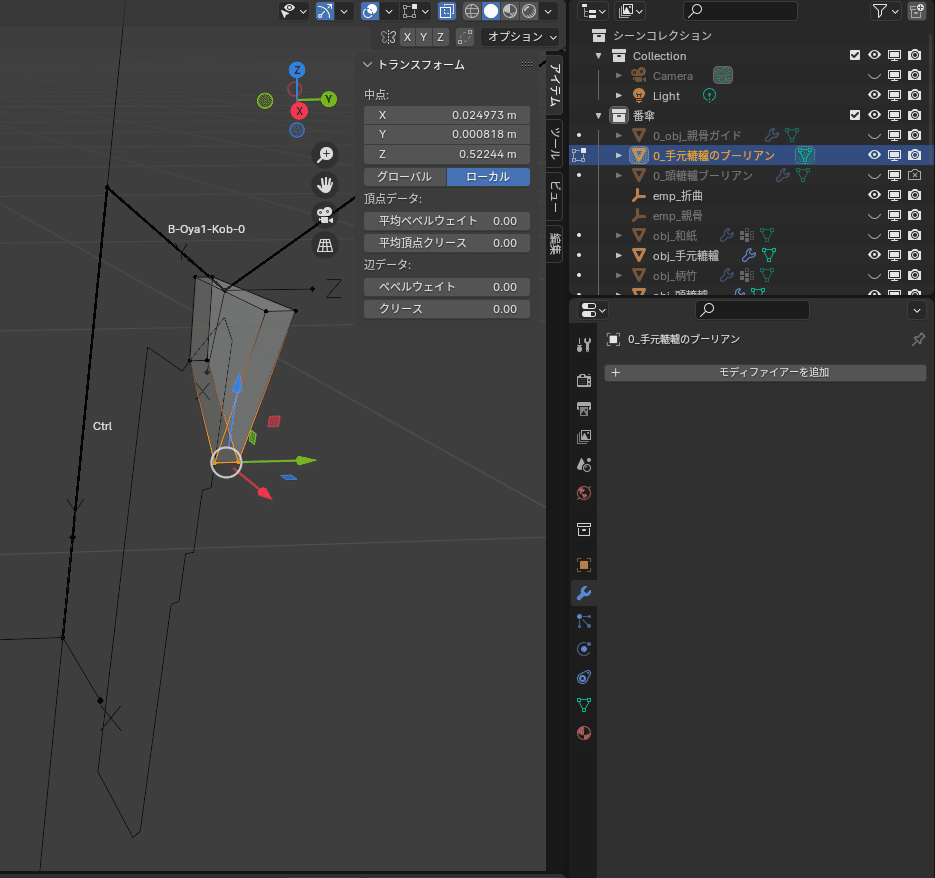
Task: Select emp_親骨 in the outliner
Action: [677, 215]
